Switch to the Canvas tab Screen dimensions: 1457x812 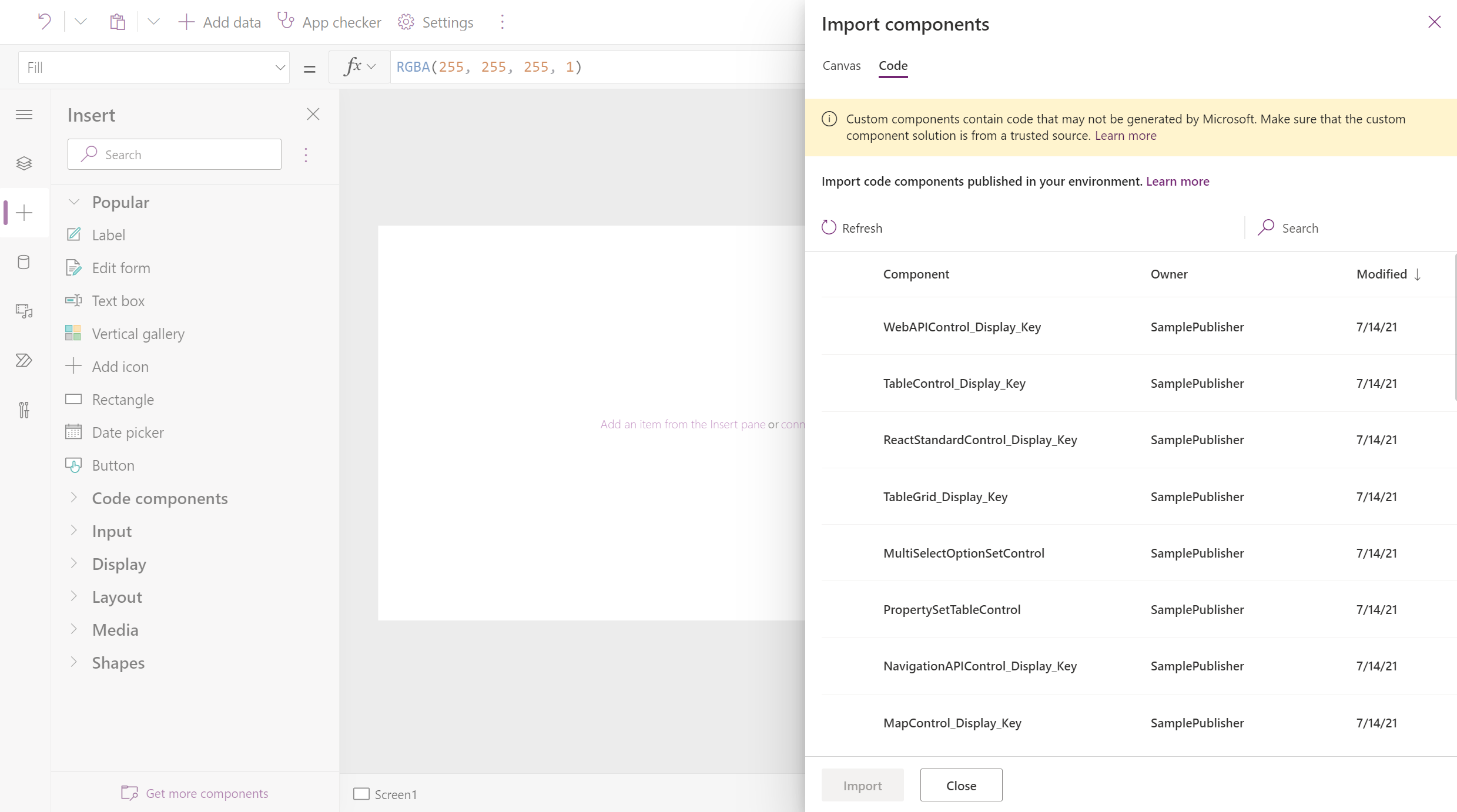[x=841, y=65]
